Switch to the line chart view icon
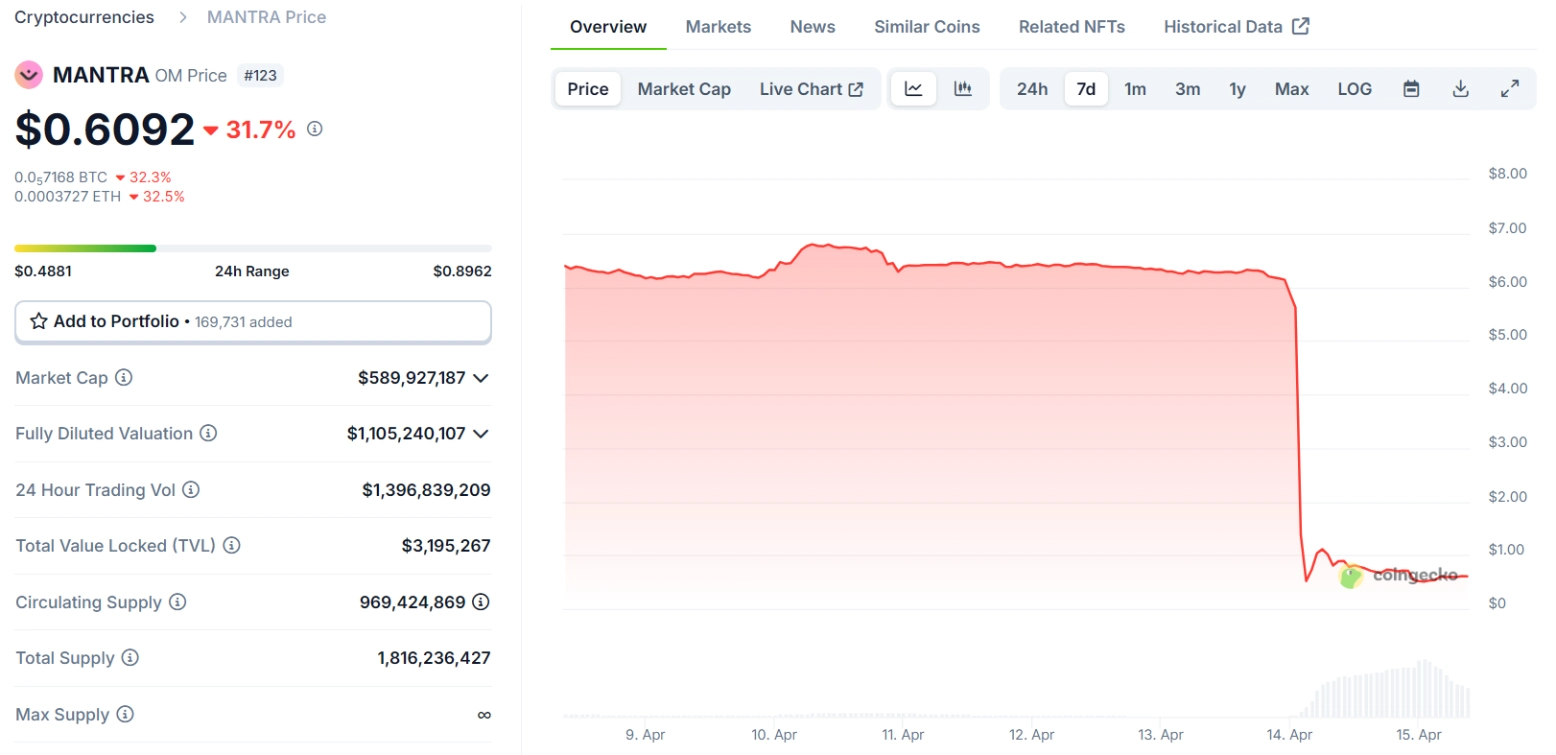Screen dimensions: 1556x755 [x=913, y=89]
